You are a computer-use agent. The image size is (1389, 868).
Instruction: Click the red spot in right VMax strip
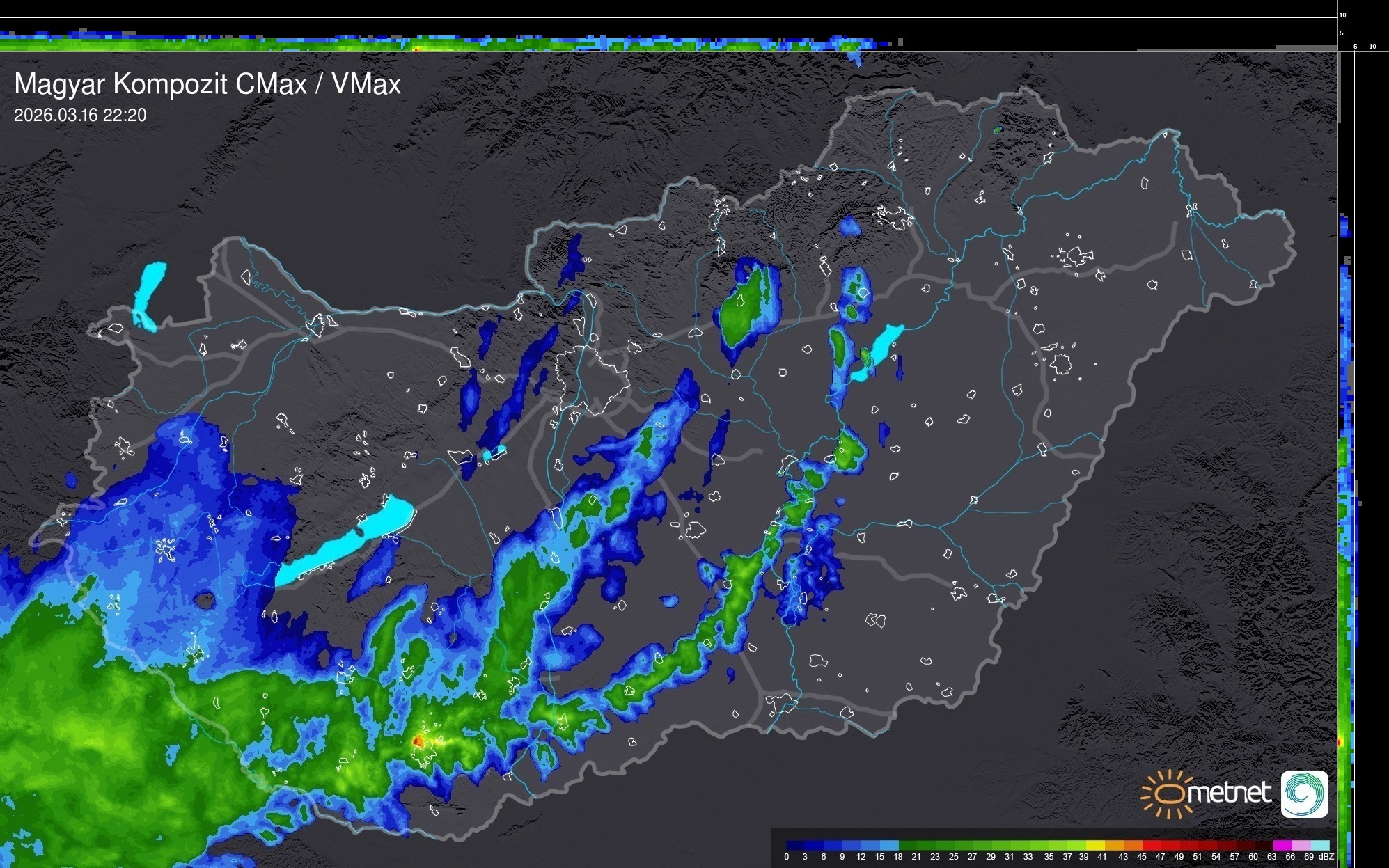[x=1341, y=742]
